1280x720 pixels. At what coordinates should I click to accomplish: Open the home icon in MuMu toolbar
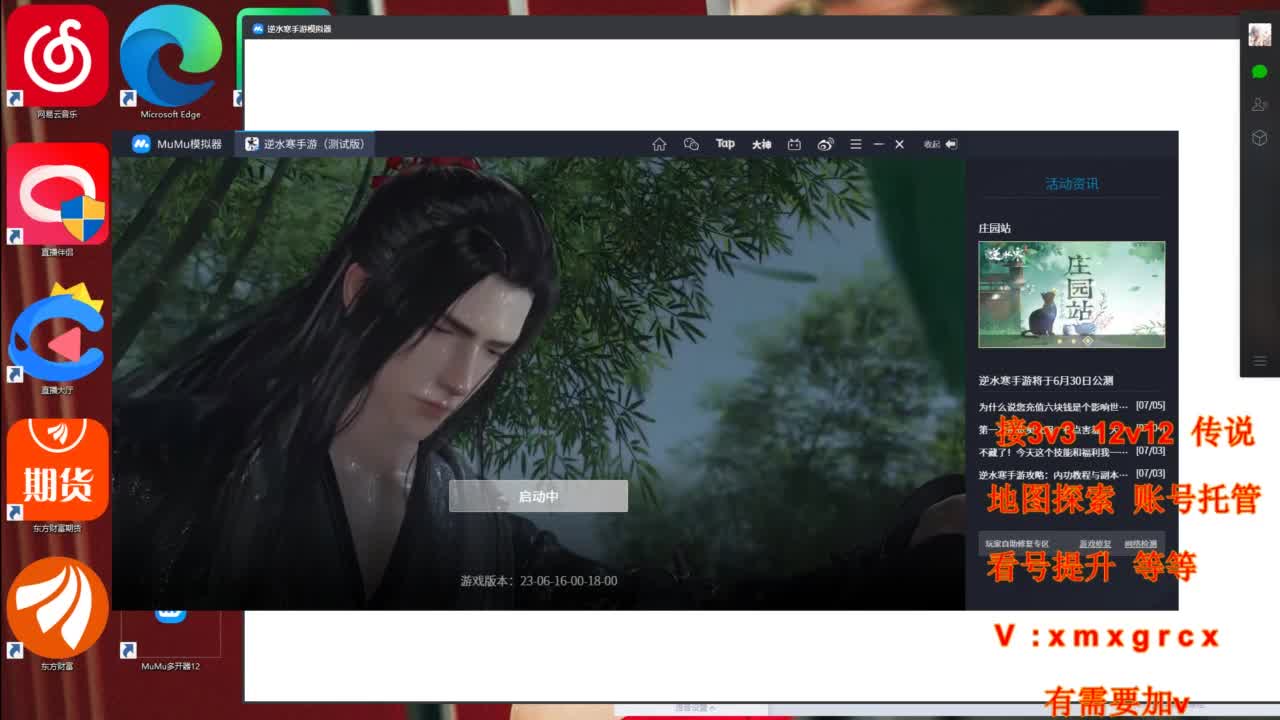pyautogui.click(x=659, y=144)
